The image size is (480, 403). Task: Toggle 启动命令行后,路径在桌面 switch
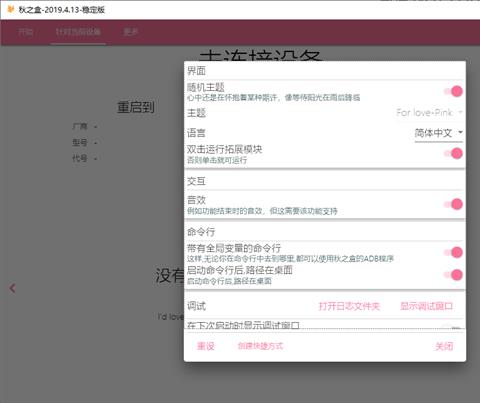point(454,275)
